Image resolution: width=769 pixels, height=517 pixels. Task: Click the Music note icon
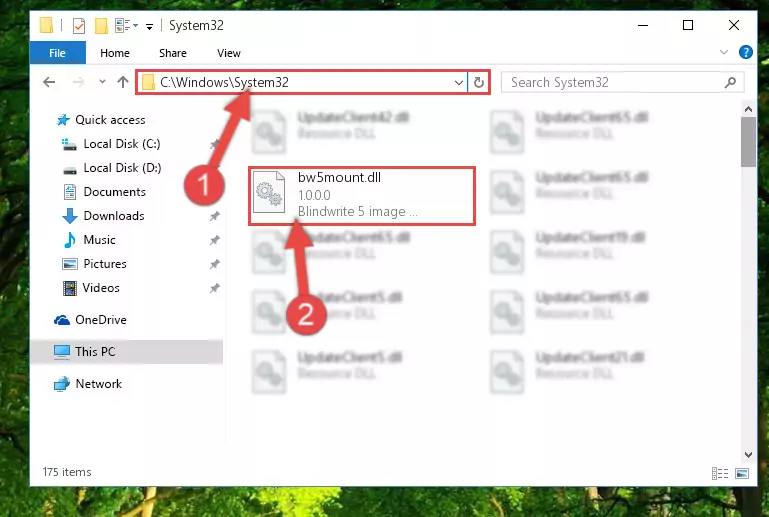point(70,240)
